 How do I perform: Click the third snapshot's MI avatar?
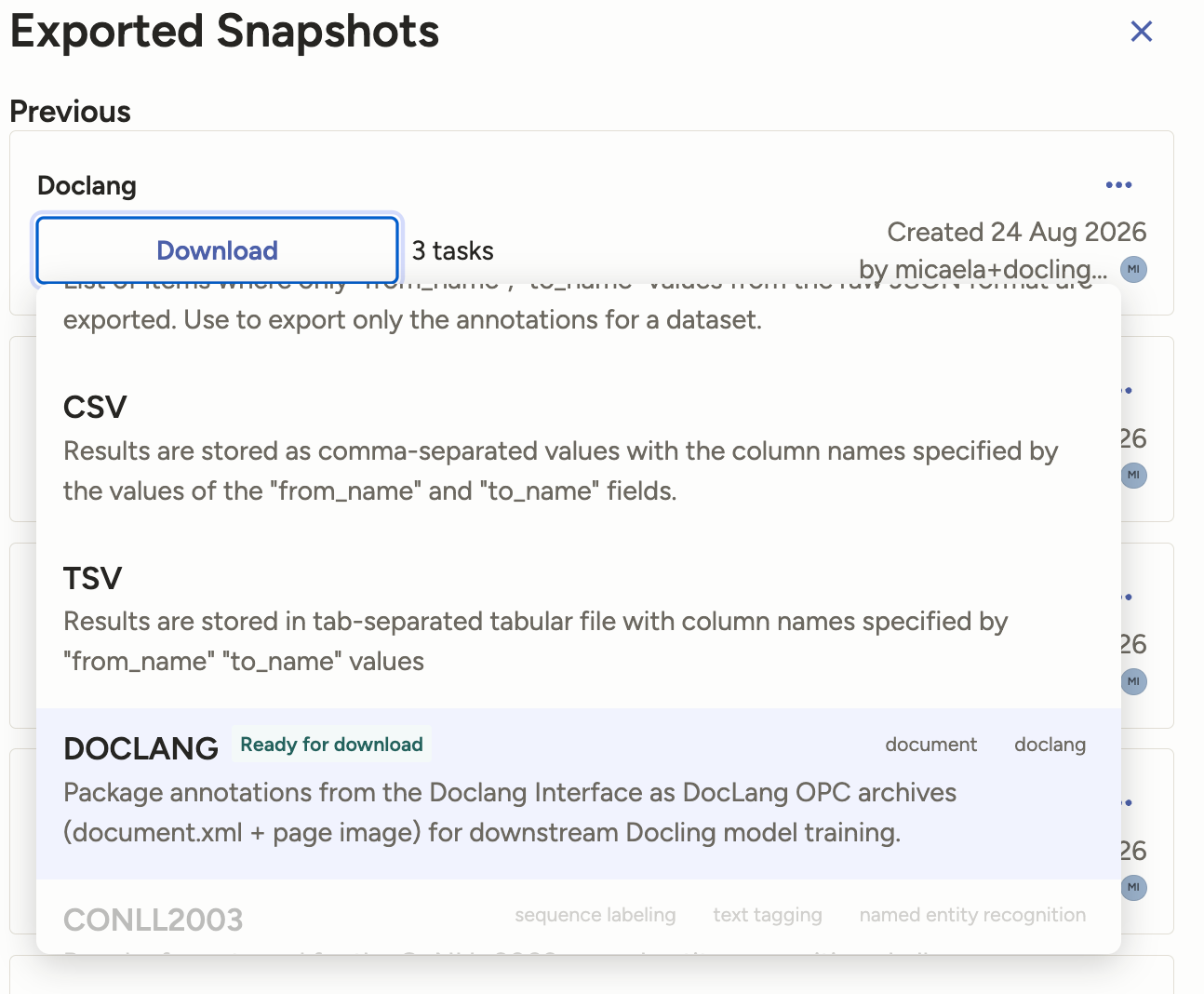[1133, 681]
